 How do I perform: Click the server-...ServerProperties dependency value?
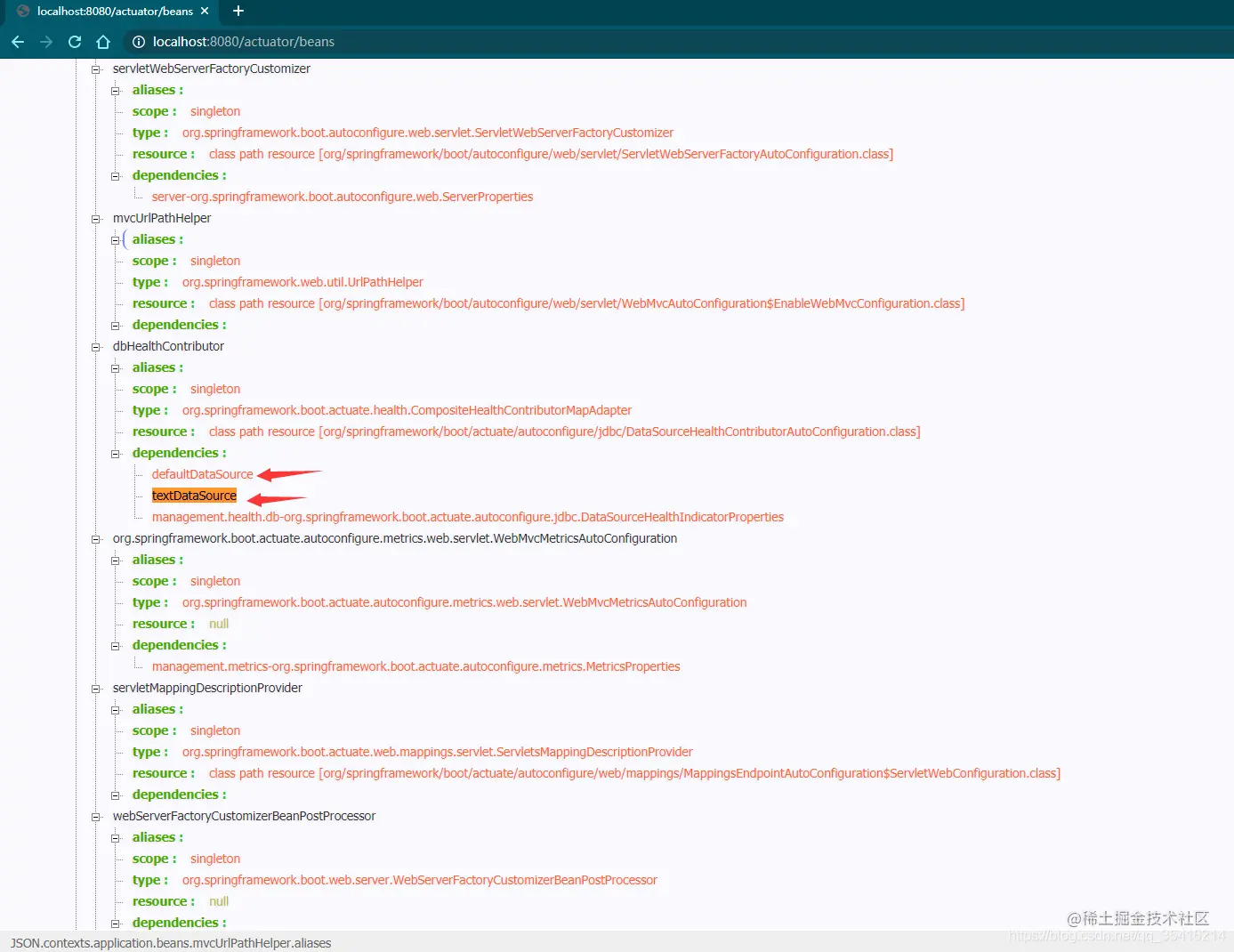pyautogui.click(x=343, y=197)
